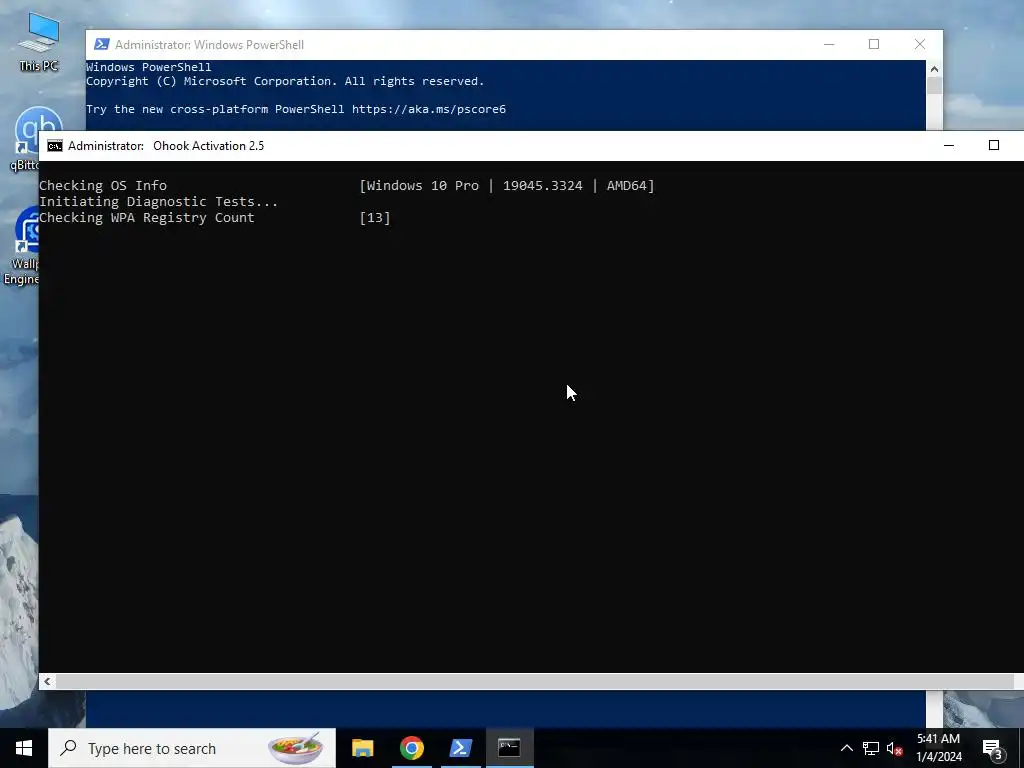Screen dimensions: 1024x768
Task: Select the This PC desktop icon
Action: click(x=39, y=43)
